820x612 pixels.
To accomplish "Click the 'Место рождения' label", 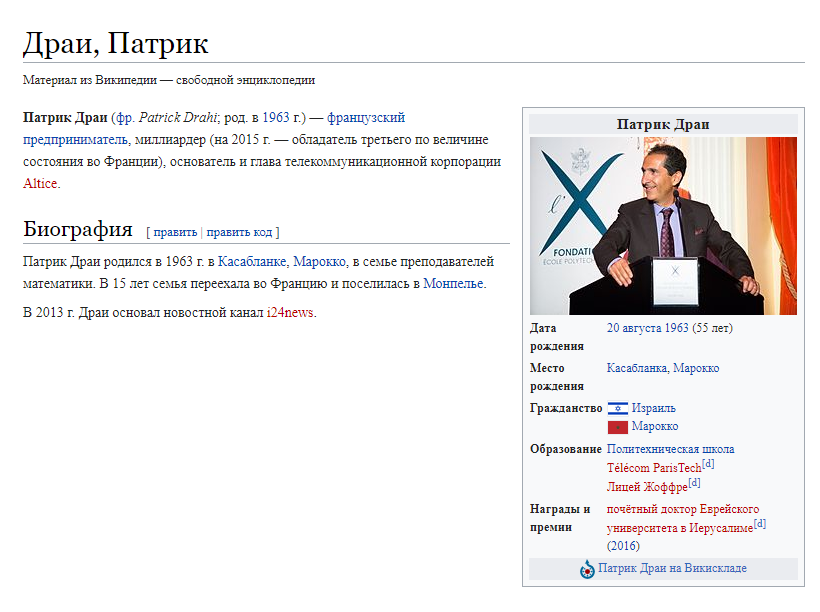I will point(557,377).
